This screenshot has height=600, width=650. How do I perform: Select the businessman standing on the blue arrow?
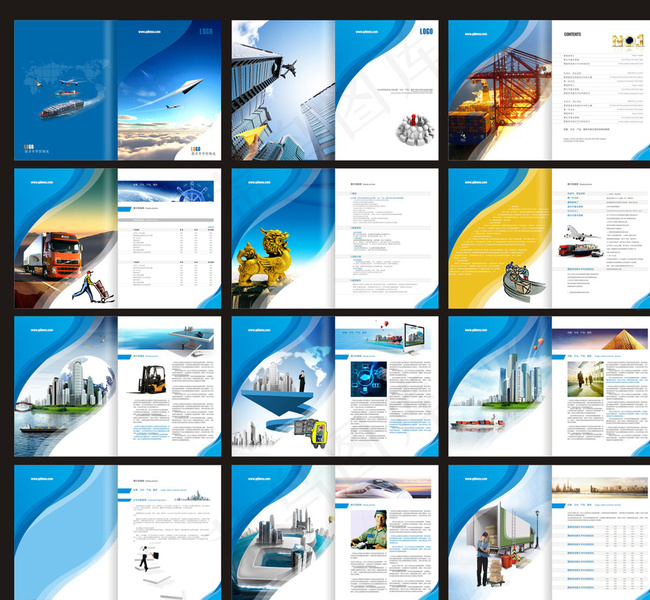(x=302, y=381)
